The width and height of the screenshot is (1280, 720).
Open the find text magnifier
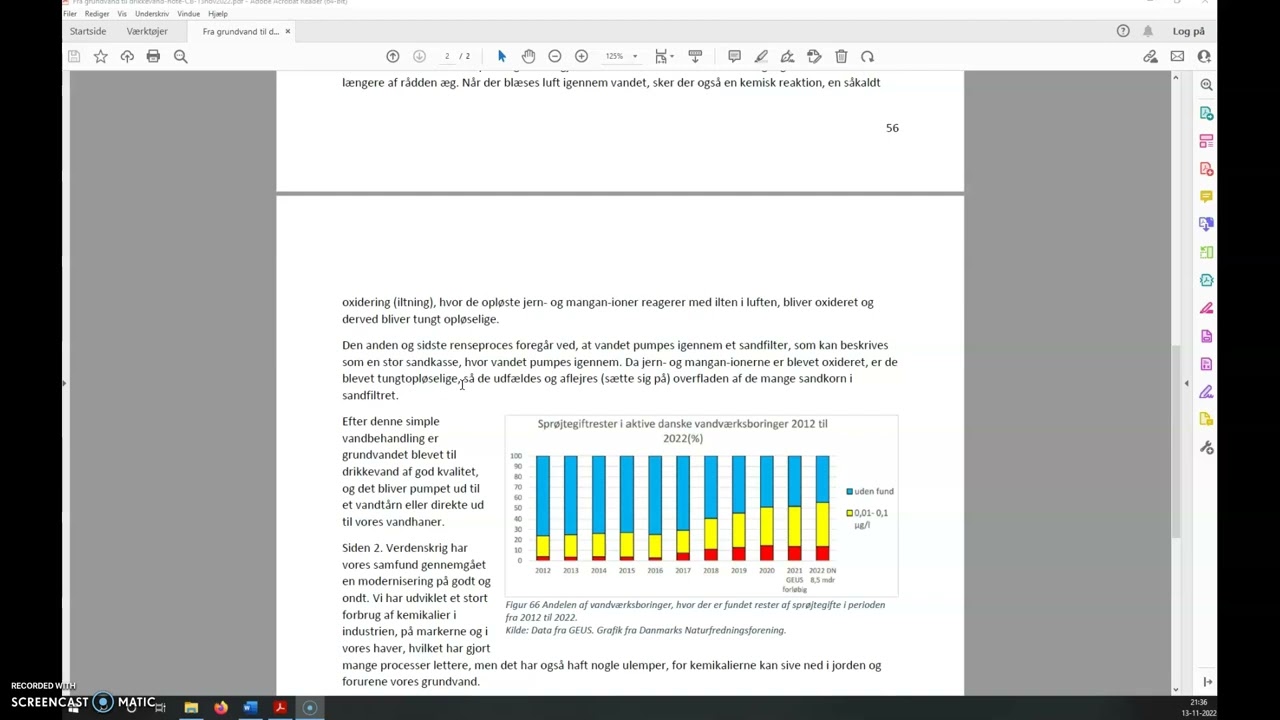181,57
